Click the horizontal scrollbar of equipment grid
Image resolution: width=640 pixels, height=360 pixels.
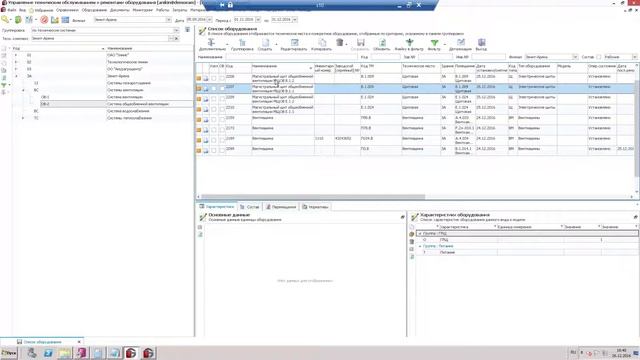coord(313,197)
